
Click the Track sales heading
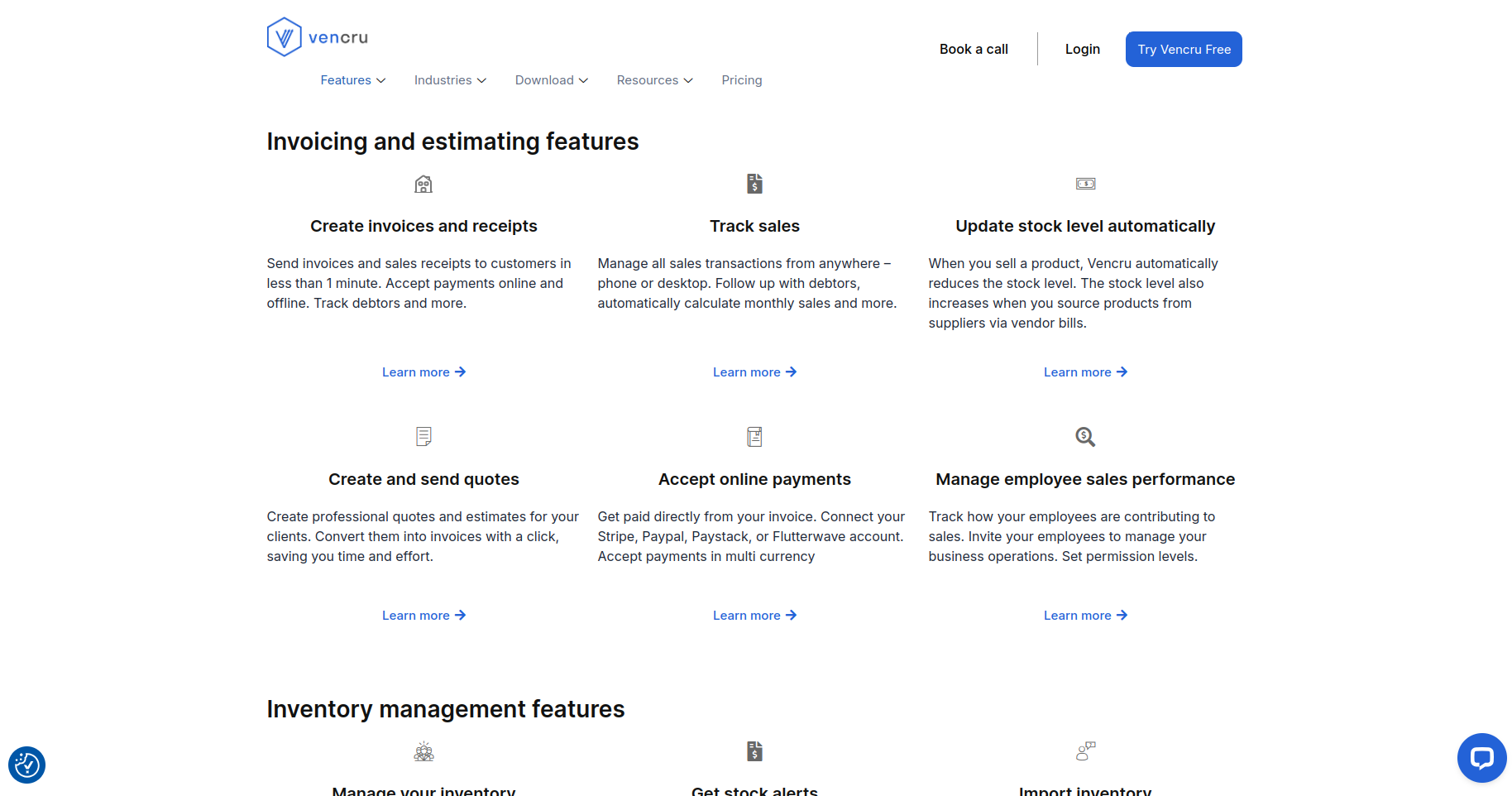754,226
